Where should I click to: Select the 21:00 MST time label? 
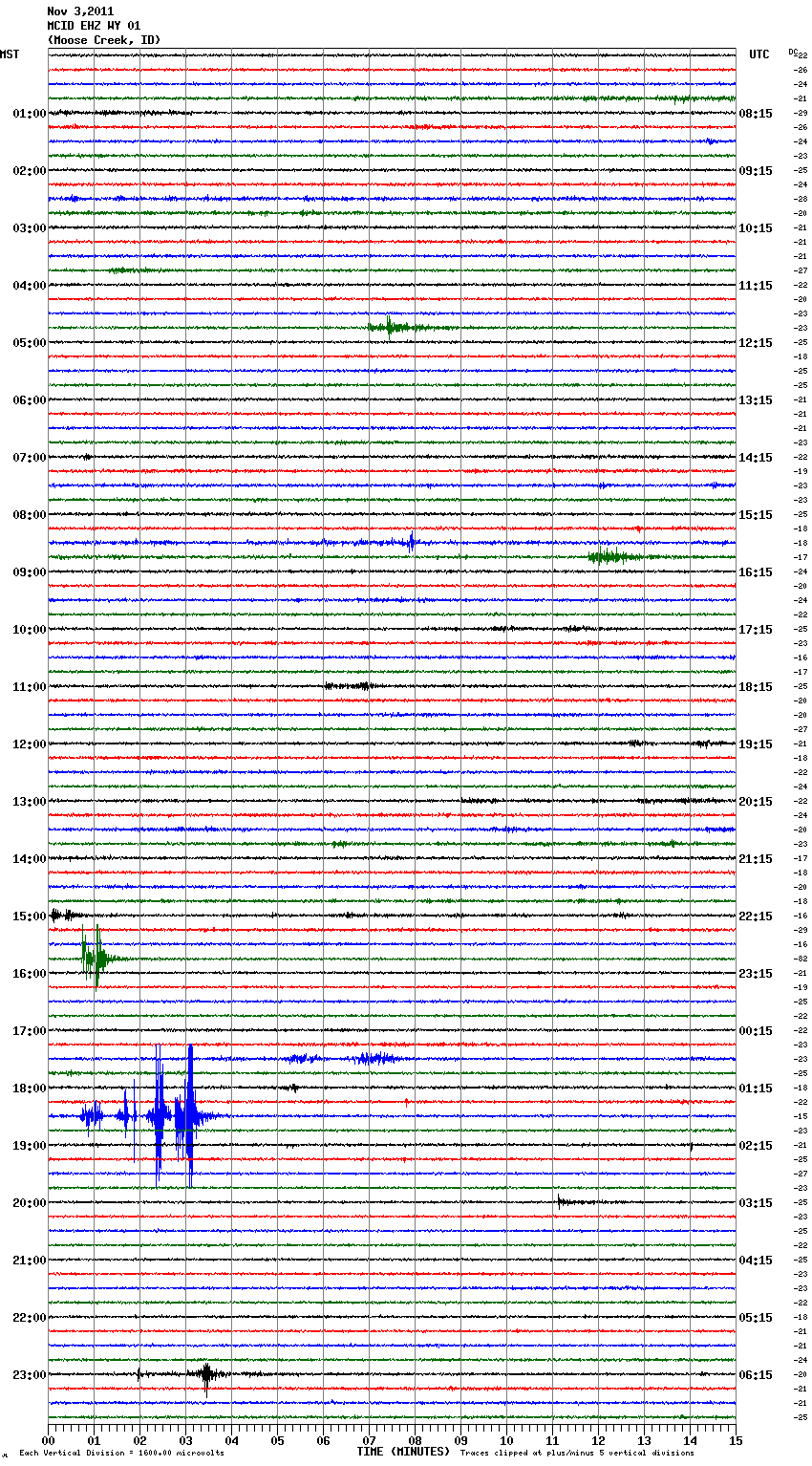tap(29, 1261)
